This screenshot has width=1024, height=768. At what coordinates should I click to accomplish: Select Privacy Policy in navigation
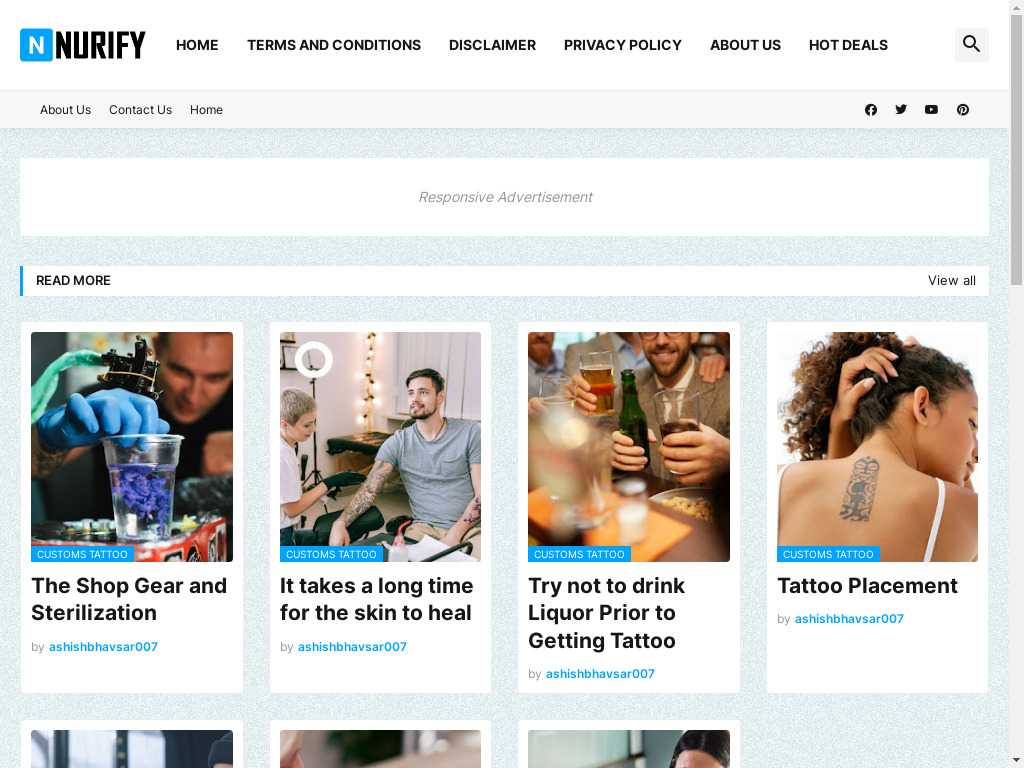coord(622,45)
